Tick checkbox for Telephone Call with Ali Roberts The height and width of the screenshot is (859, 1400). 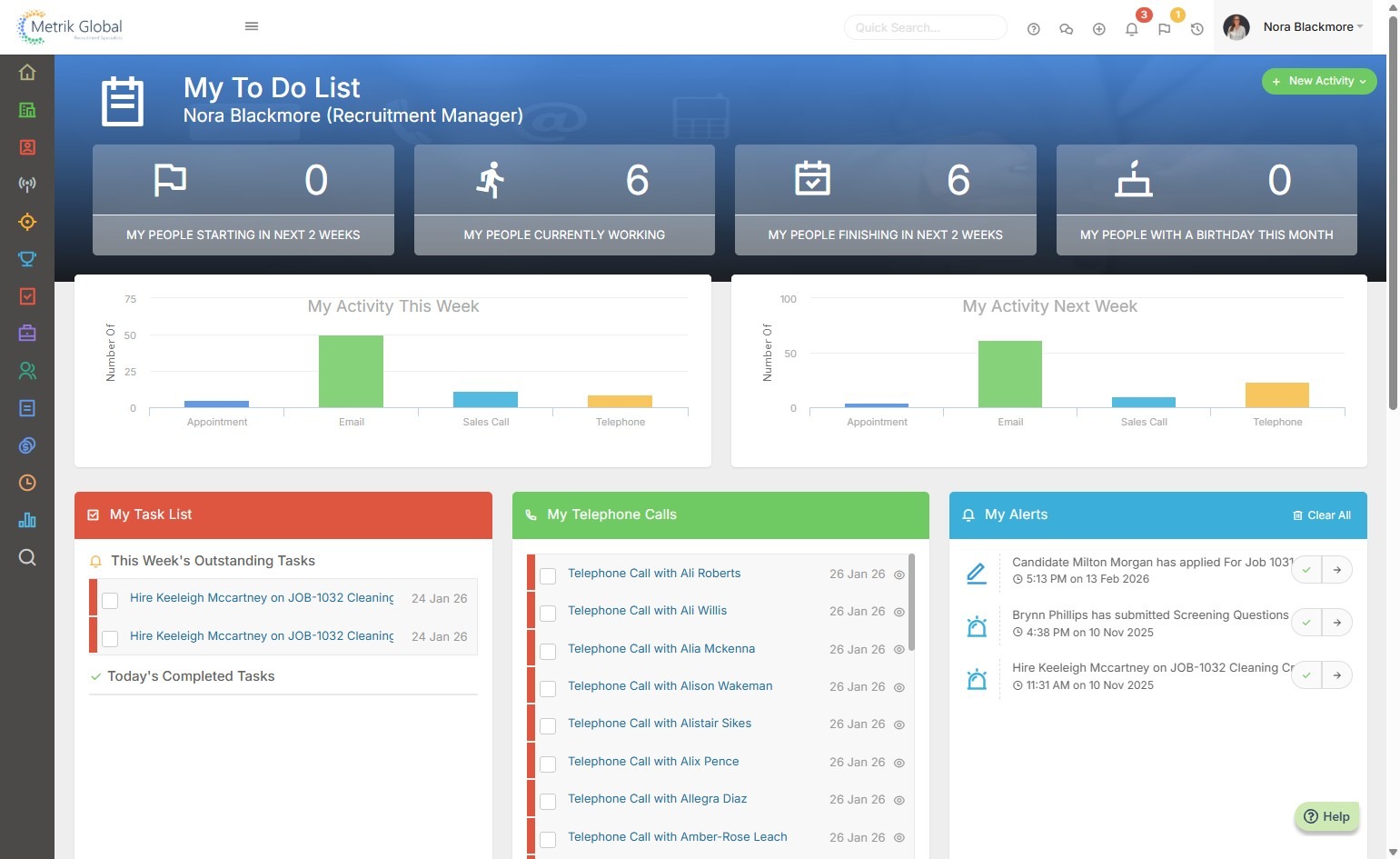pyautogui.click(x=548, y=576)
